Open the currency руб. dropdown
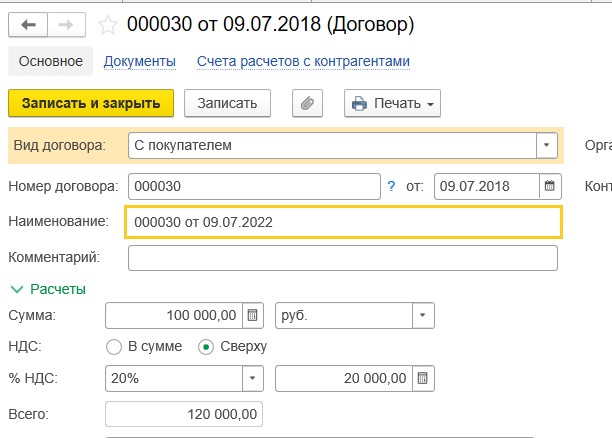This screenshot has width=612, height=438. point(423,316)
